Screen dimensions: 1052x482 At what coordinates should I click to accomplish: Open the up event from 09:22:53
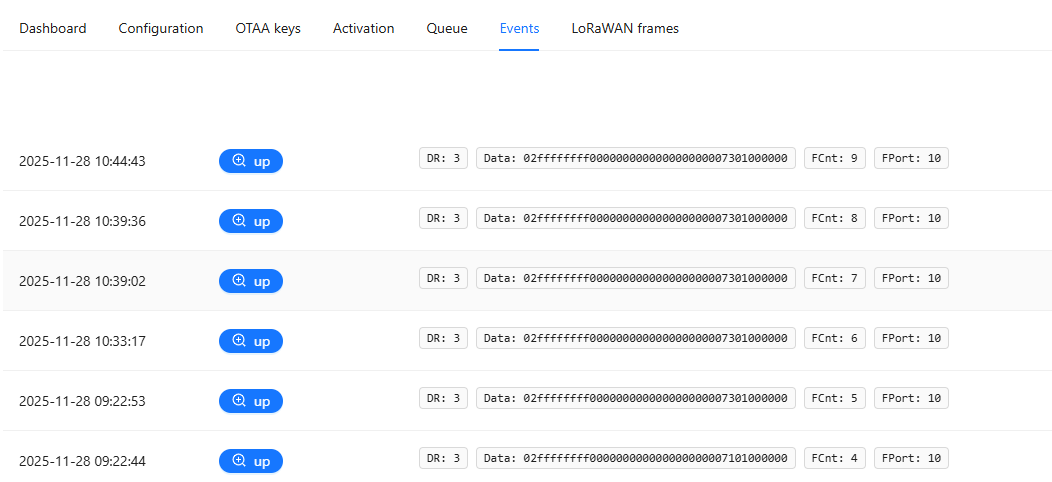(x=251, y=401)
